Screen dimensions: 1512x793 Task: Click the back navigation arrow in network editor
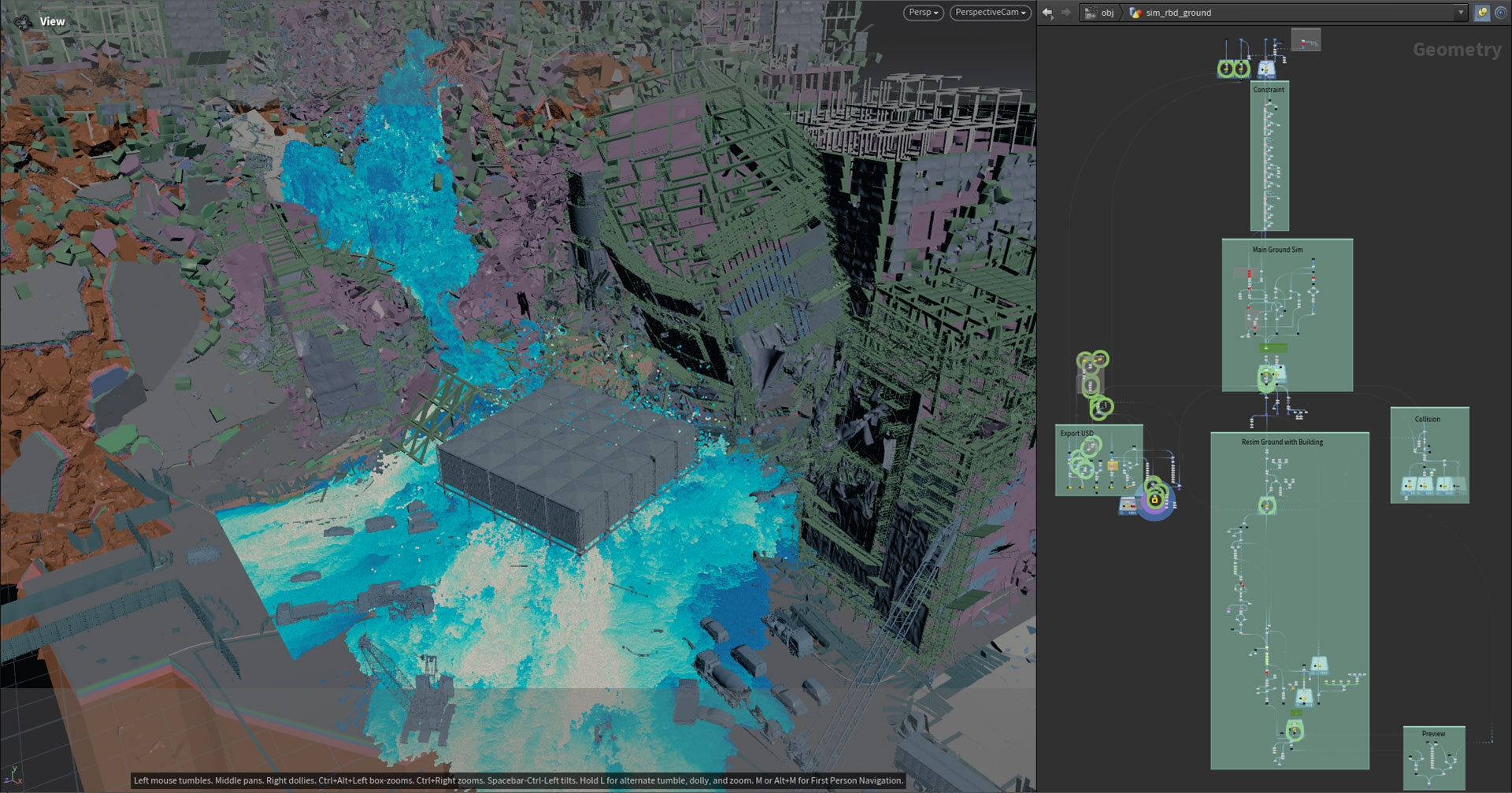click(1047, 13)
